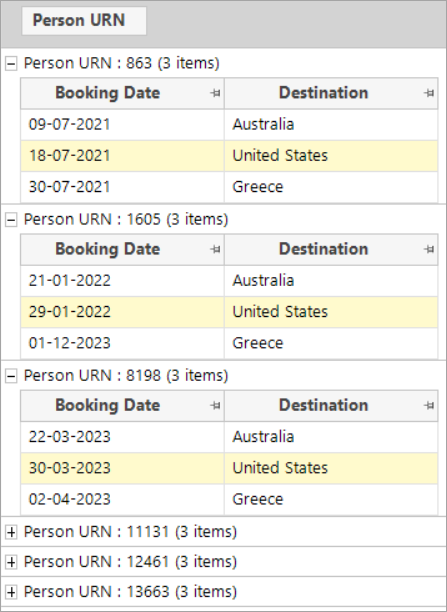The height and width of the screenshot is (612, 447).
Task: Sort by Destination header in URN 1605
Action: (x=323, y=249)
